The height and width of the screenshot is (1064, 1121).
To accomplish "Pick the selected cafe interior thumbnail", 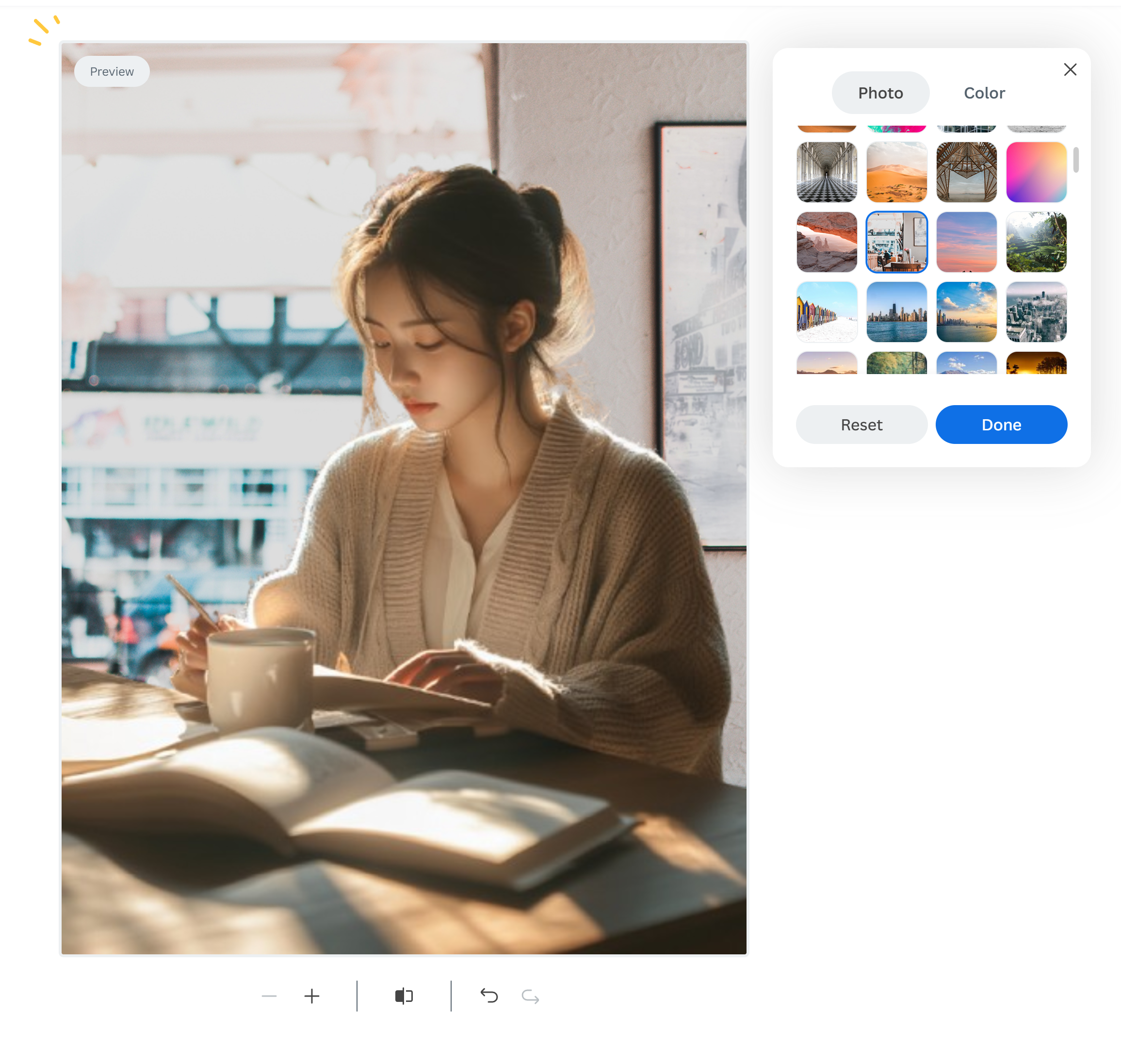I will tap(896, 242).
